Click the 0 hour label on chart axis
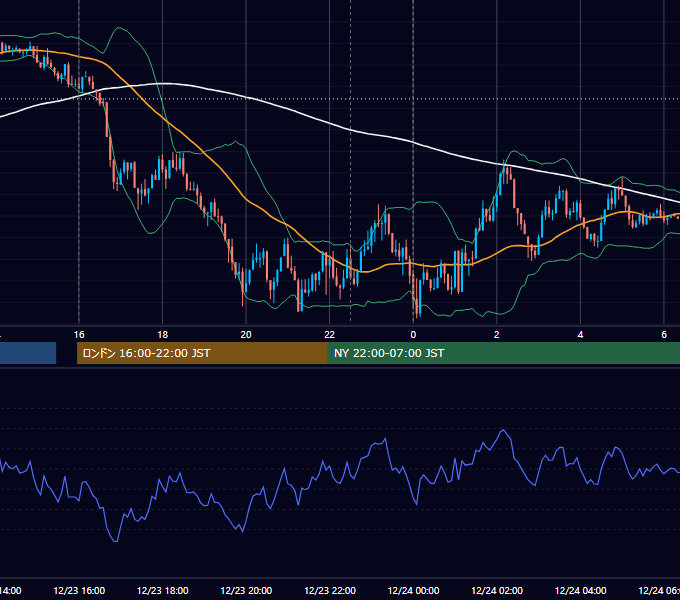680x600 pixels. click(413, 335)
